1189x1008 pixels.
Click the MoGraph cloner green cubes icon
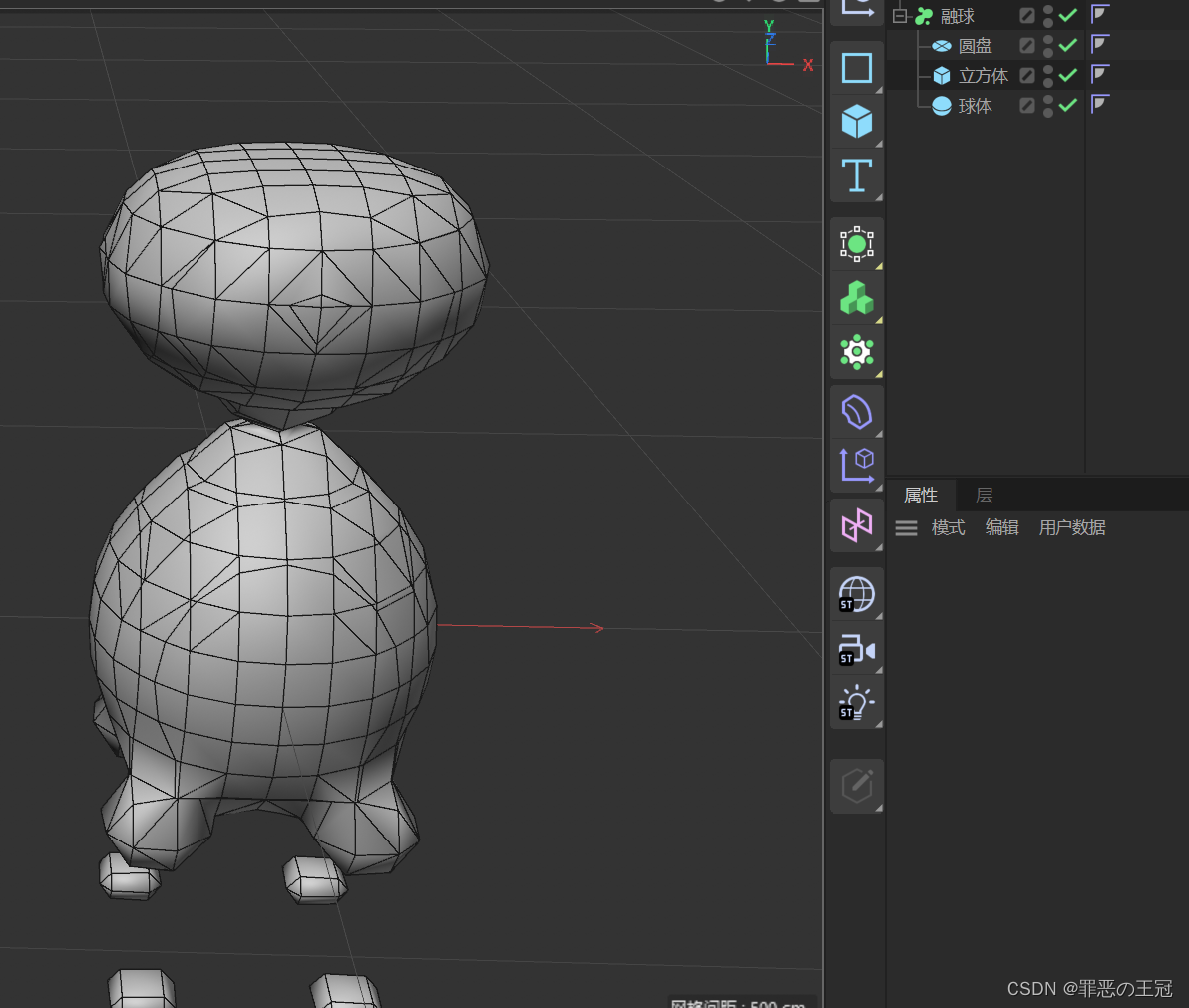click(857, 298)
